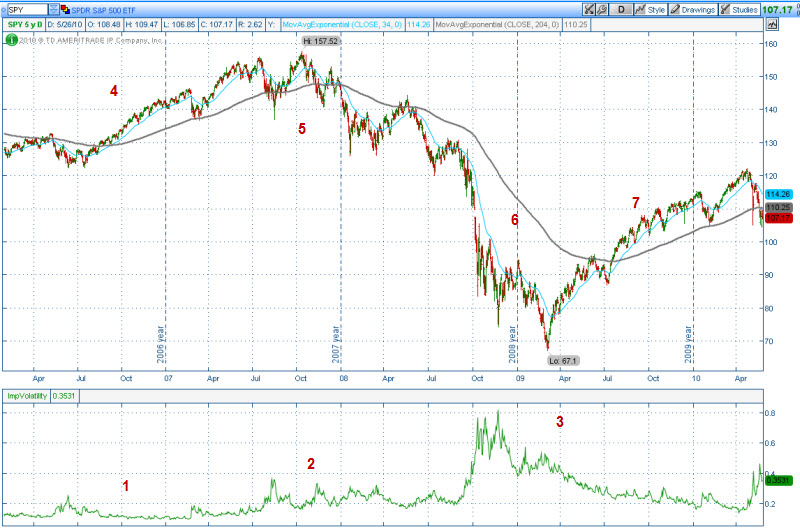The image size is (800, 531).
Task: Click the 114.26 value beside 34-period EMA label
Action: [418, 24]
